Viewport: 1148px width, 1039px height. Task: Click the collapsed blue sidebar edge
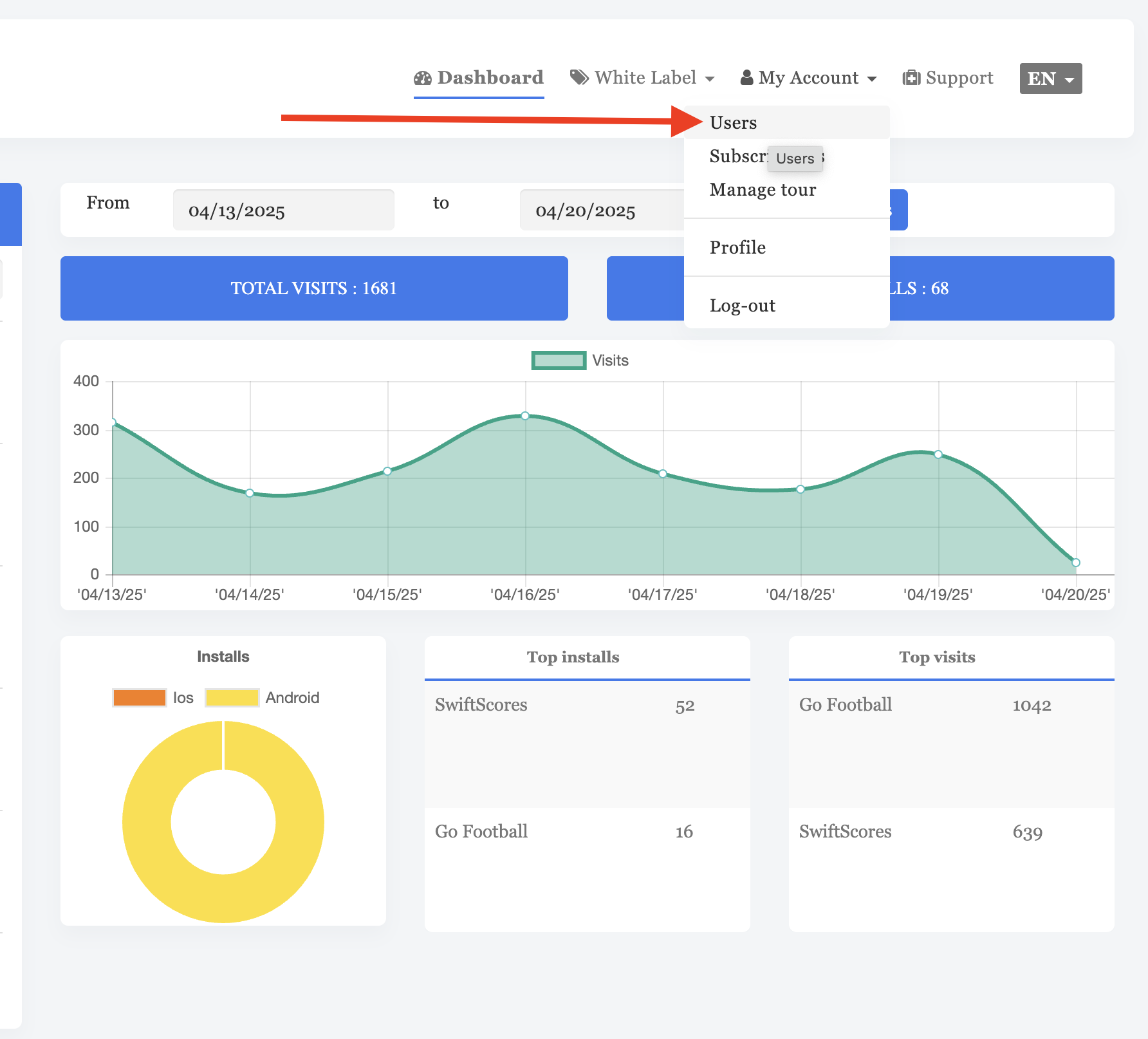tap(10, 214)
